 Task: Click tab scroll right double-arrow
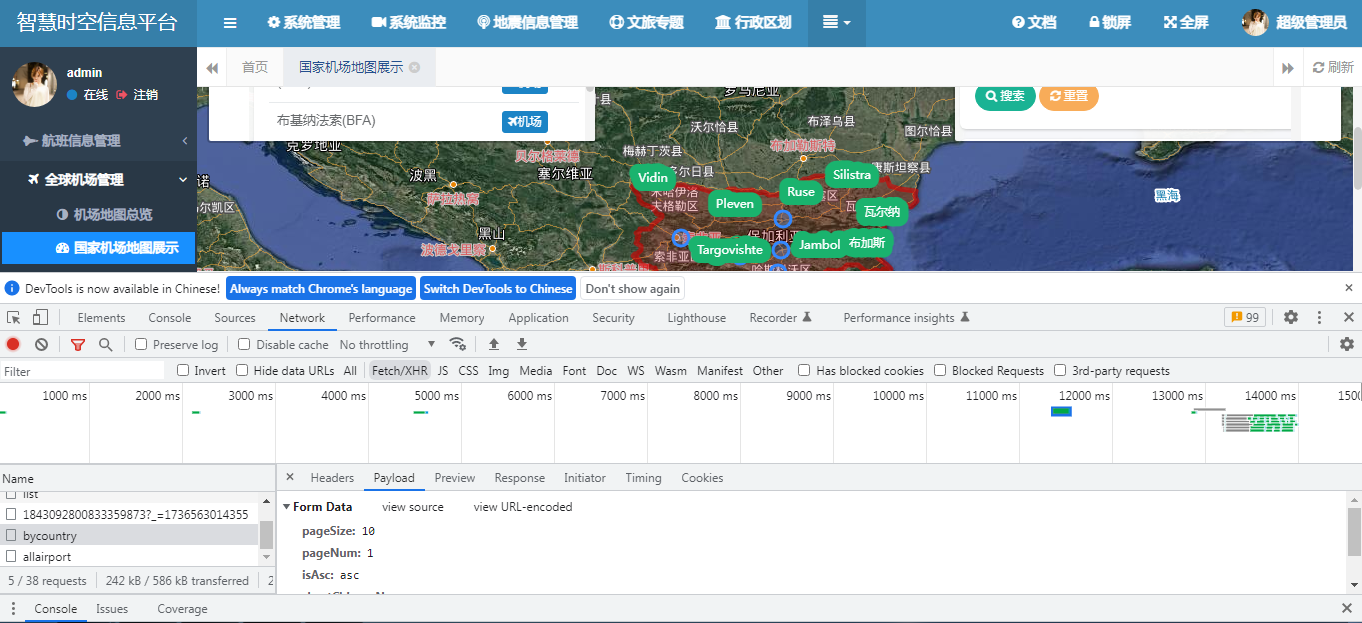[1288, 68]
